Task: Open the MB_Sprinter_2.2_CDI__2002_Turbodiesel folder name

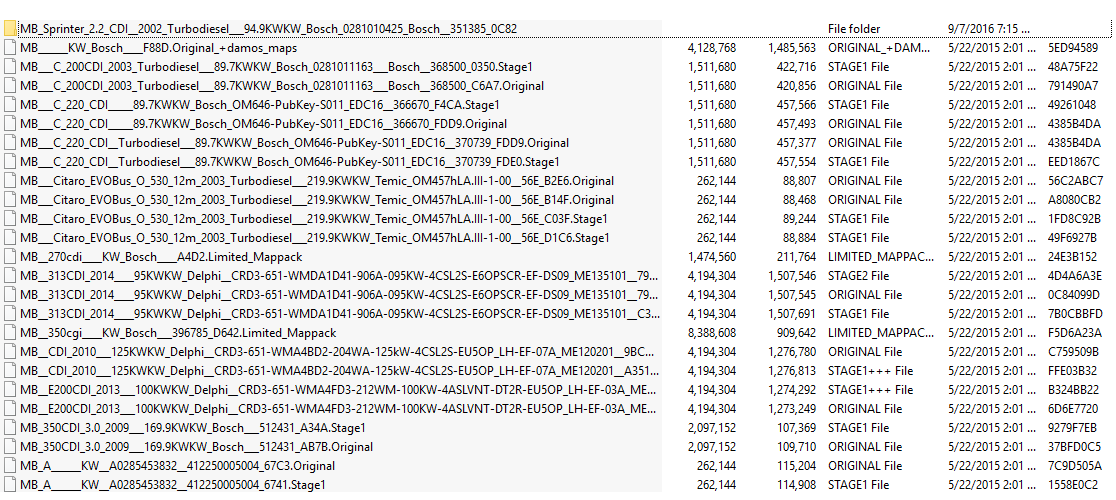Action: pyautogui.click(x=268, y=29)
